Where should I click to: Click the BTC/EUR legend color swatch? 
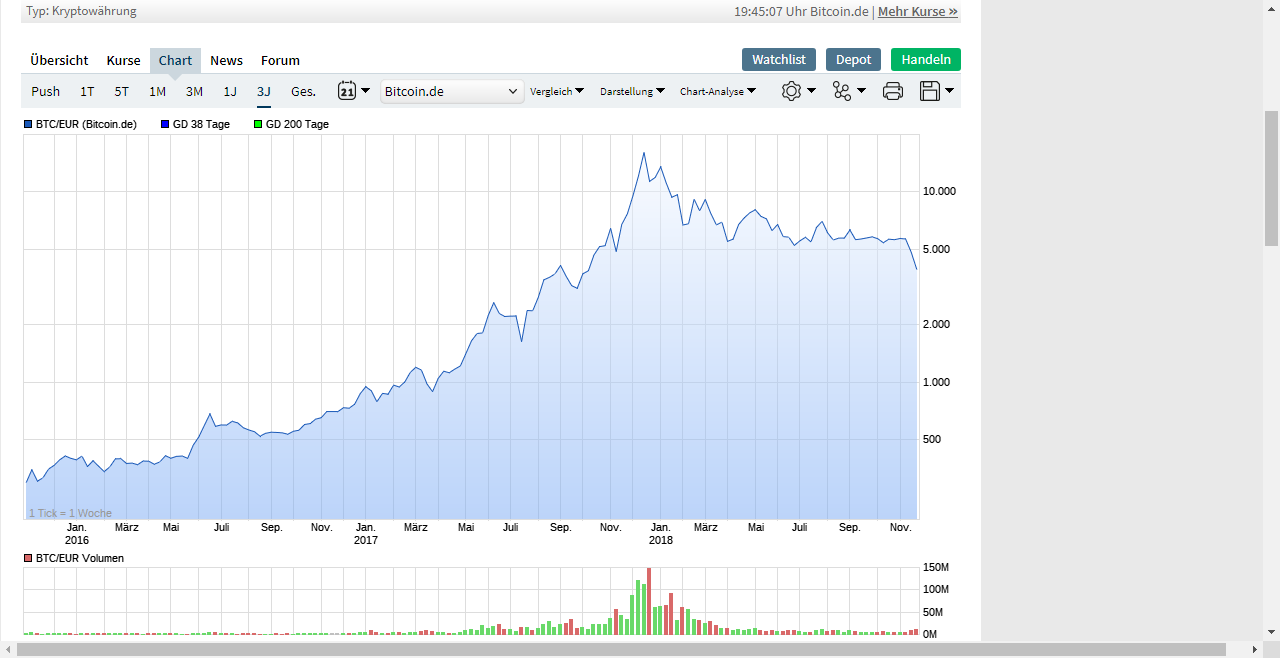pos(28,124)
